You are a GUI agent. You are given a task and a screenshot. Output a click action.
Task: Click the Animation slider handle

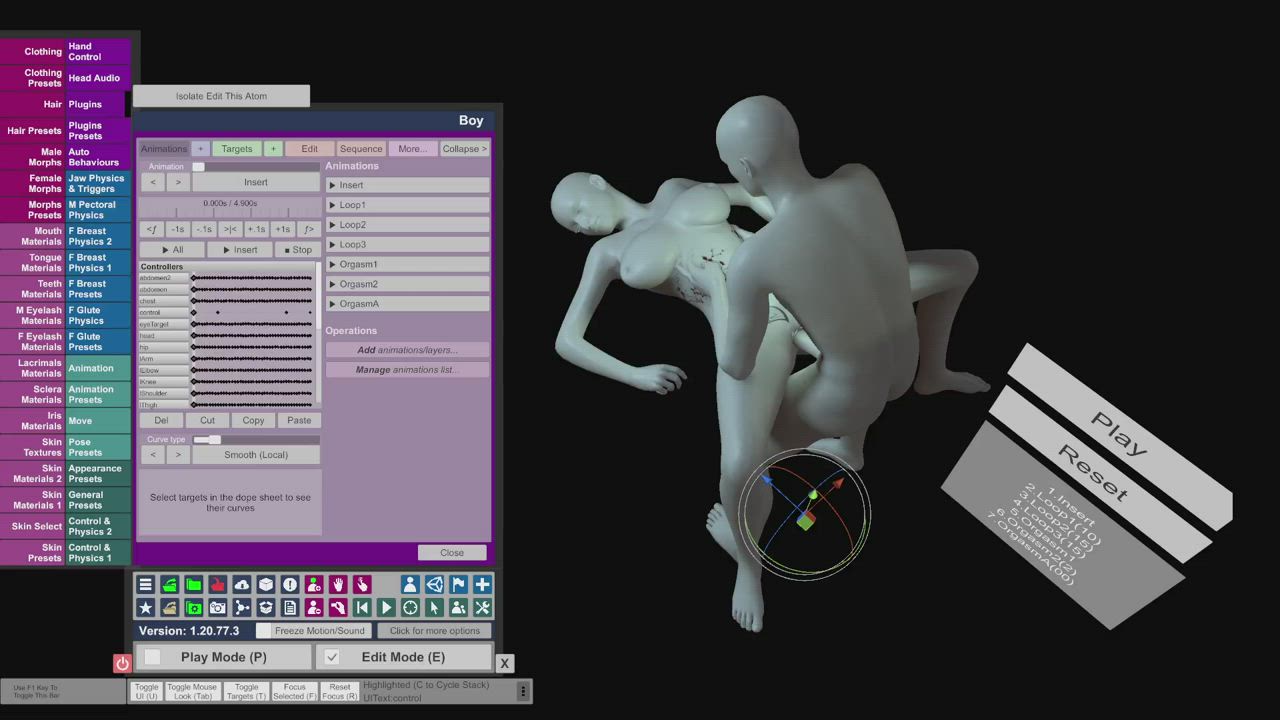pyautogui.click(x=198, y=167)
